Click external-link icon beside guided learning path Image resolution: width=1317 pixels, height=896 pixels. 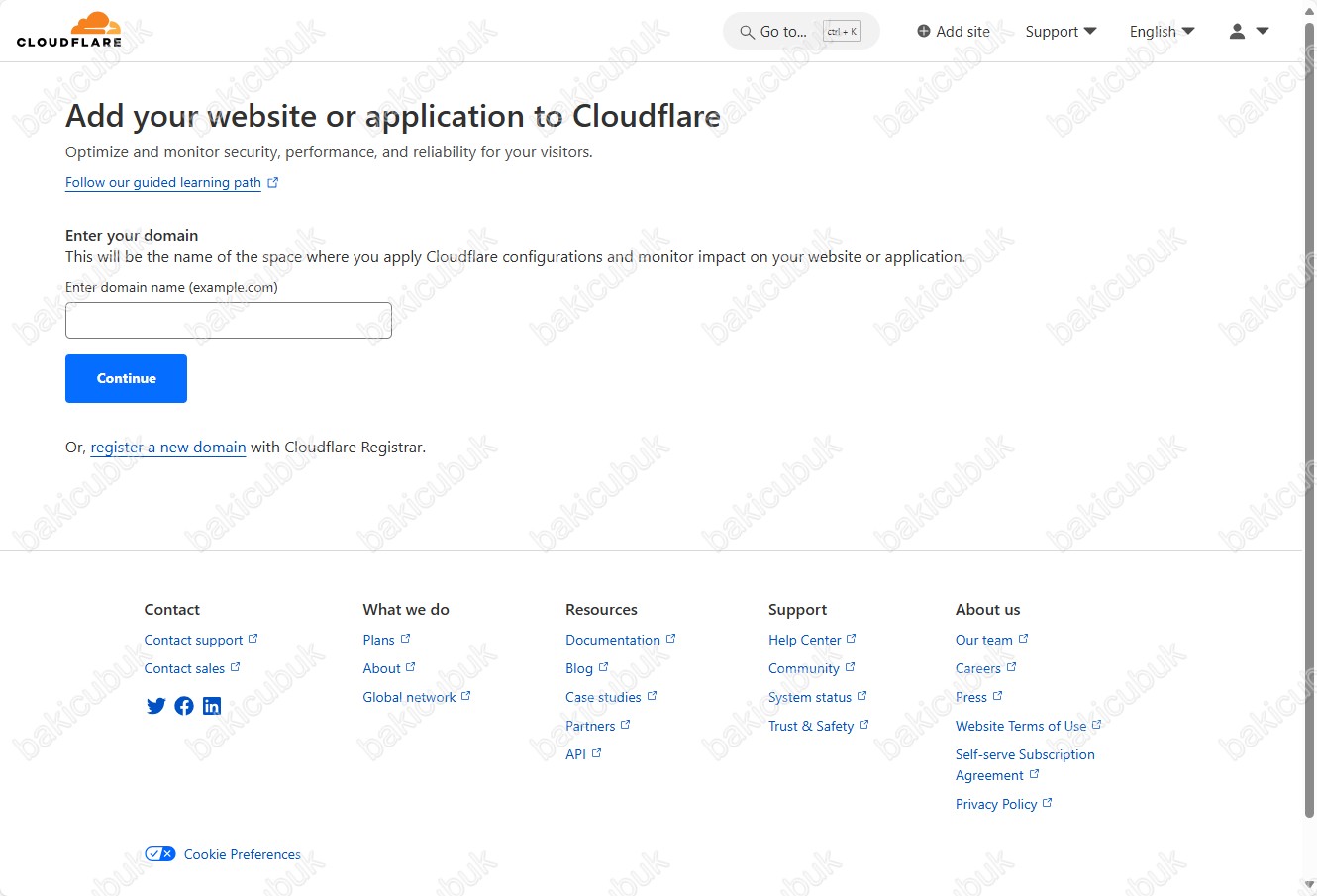tap(273, 182)
